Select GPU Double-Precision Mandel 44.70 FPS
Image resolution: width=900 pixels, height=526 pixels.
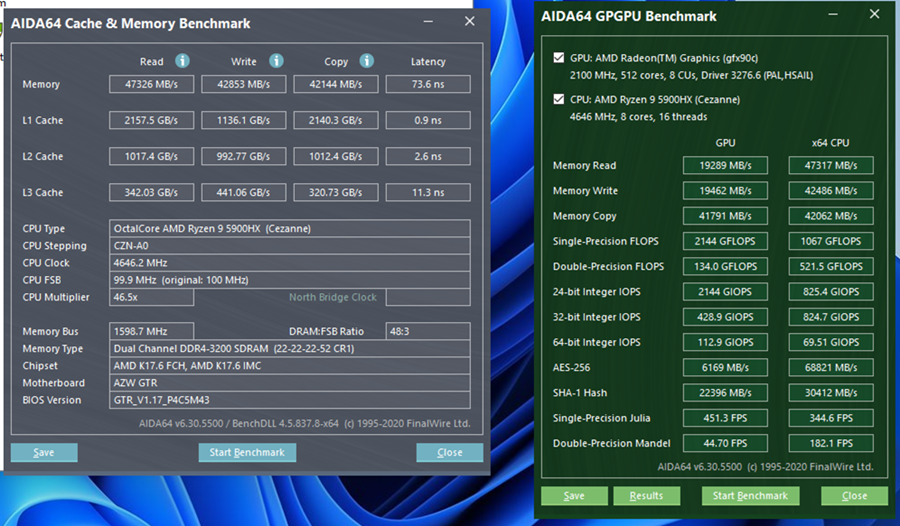click(726, 443)
